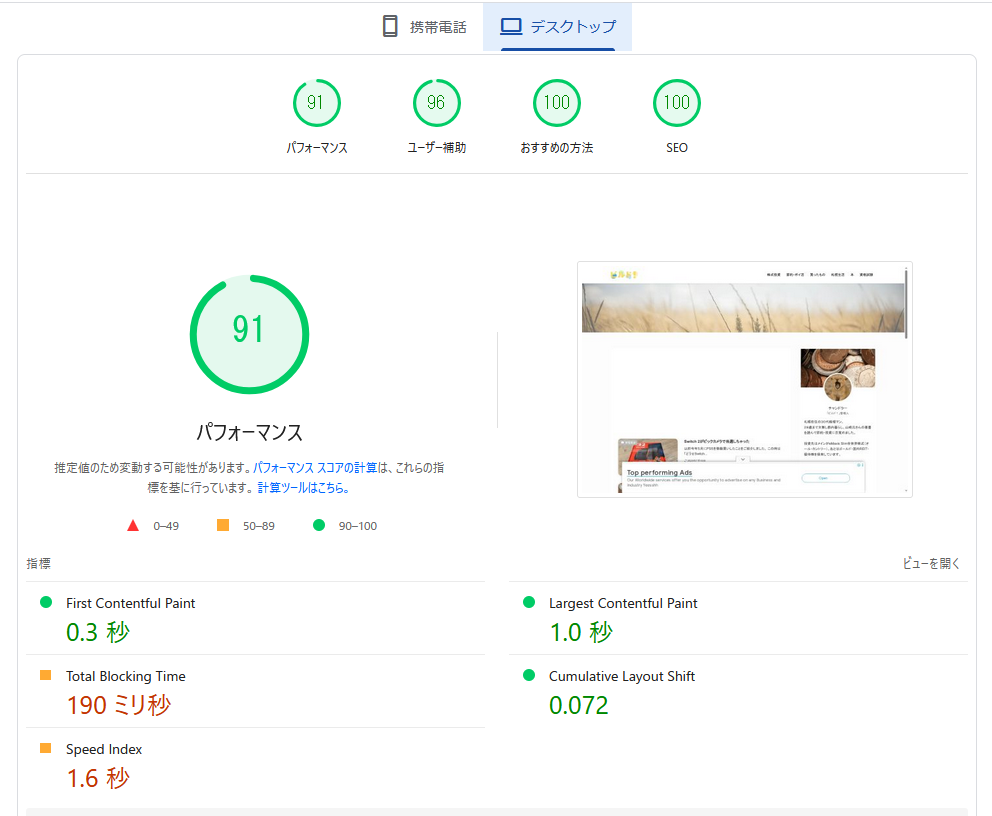Viewport: 992px width, 816px height.
Task: Click the 96 accessibility score gauge
Action: 436,103
